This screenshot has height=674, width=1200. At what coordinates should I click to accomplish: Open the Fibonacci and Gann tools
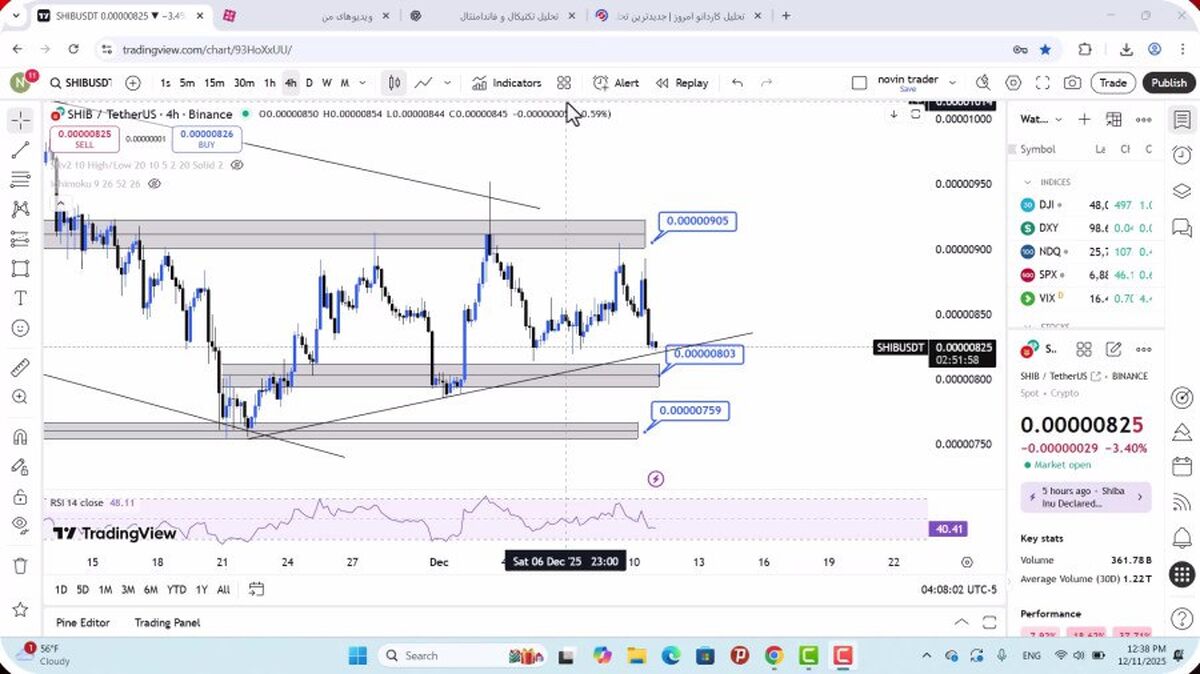click(x=20, y=180)
